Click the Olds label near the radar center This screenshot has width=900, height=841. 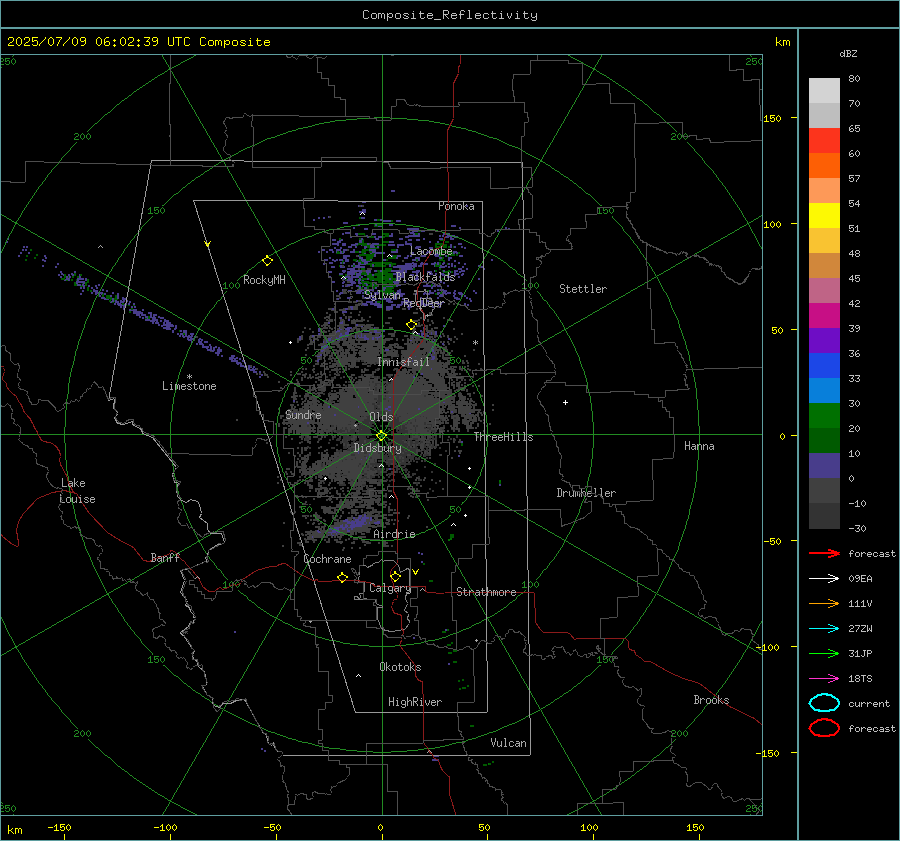pyautogui.click(x=381, y=417)
